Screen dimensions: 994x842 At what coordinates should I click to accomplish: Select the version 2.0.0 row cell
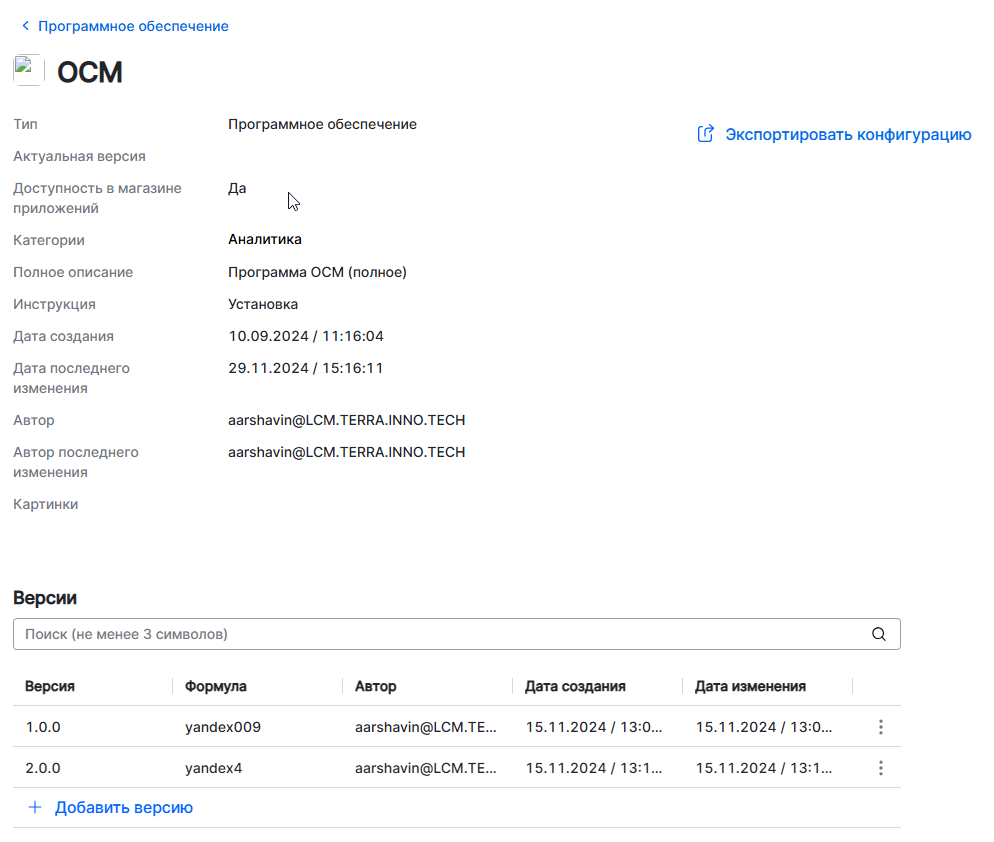(43, 768)
